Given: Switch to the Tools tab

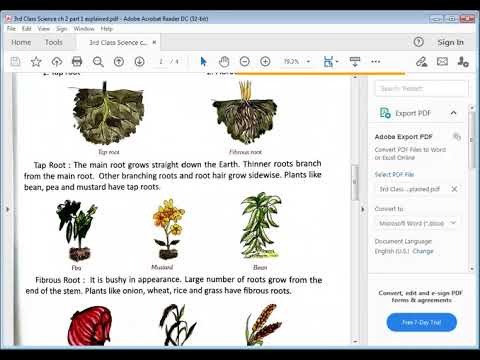Looking at the screenshot, I should (54, 42).
